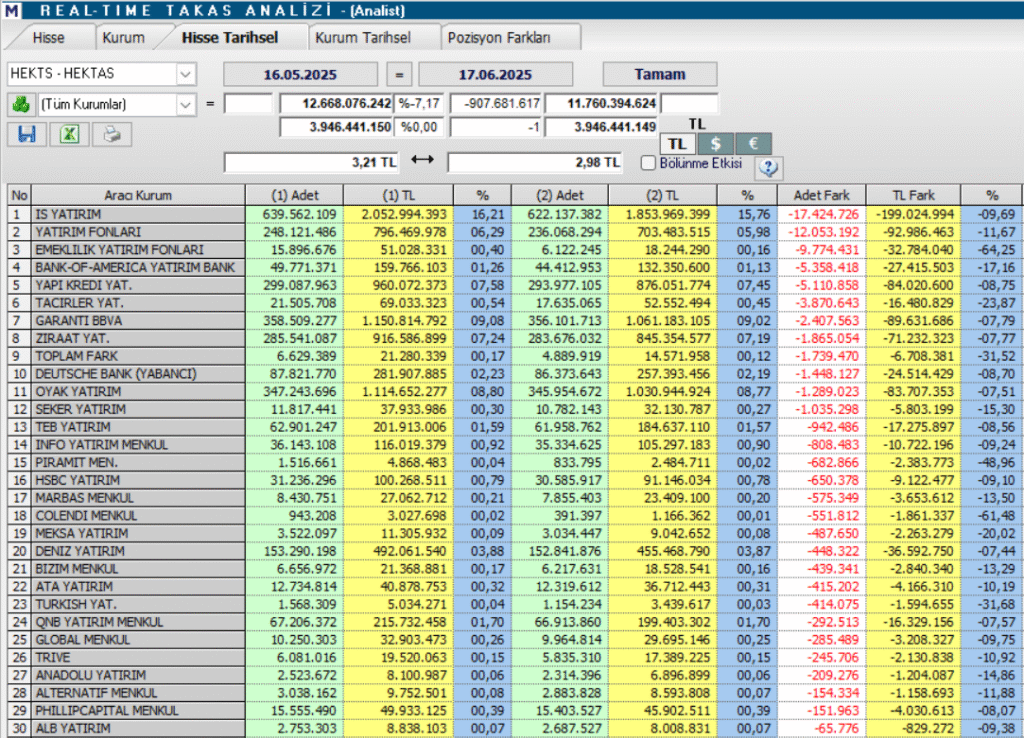This screenshot has height=738, width=1024.
Task: Select IS YATIRIM row
Action: tap(515, 214)
